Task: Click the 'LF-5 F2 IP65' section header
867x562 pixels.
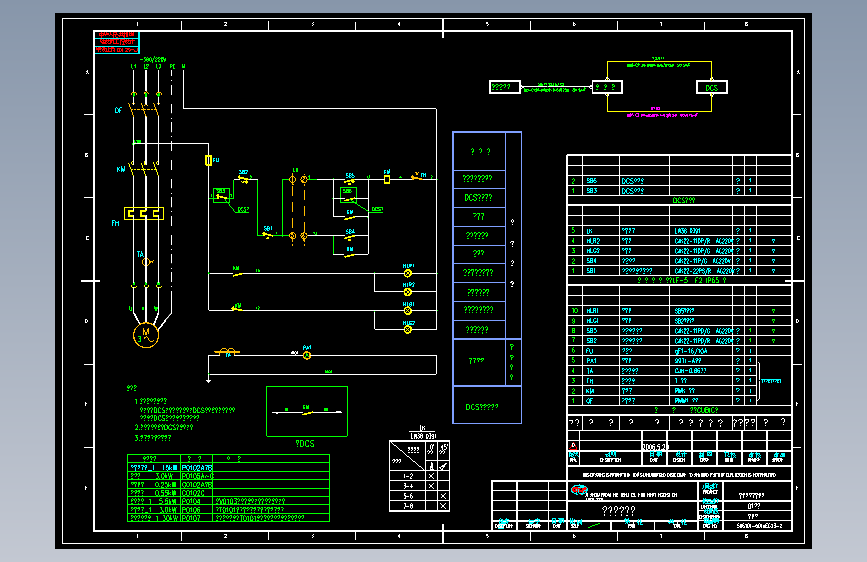Action: [681, 280]
